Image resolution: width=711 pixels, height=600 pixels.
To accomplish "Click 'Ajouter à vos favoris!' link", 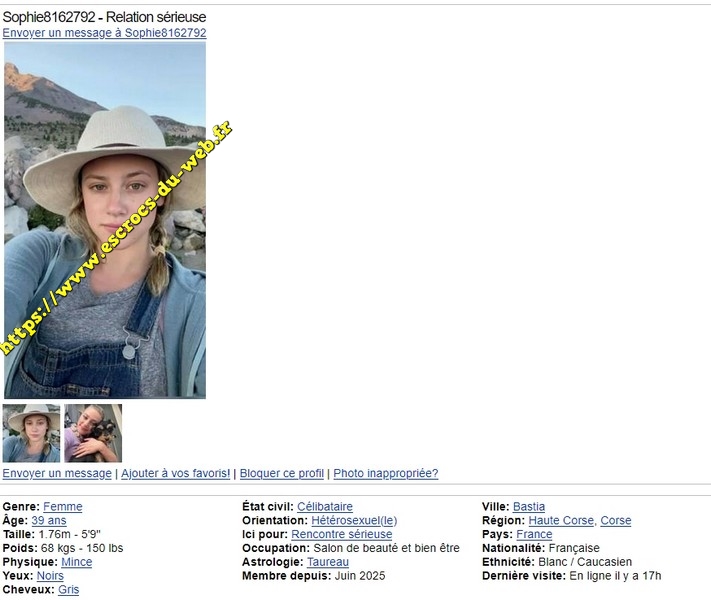I will 176,473.
